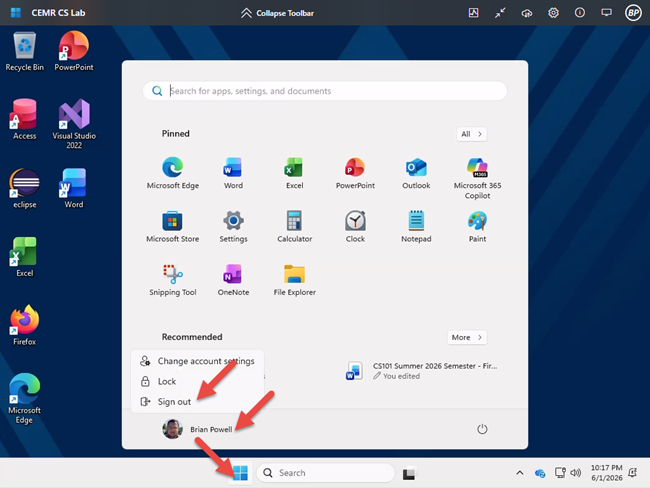Open volume control in system tray
650x488 pixels.
click(x=576, y=473)
